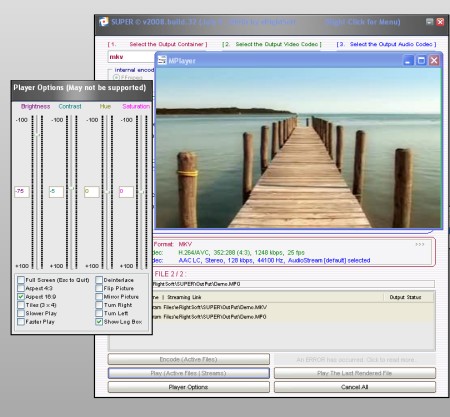
Task: Minimize the SUPER main window
Action: (430, 22)
